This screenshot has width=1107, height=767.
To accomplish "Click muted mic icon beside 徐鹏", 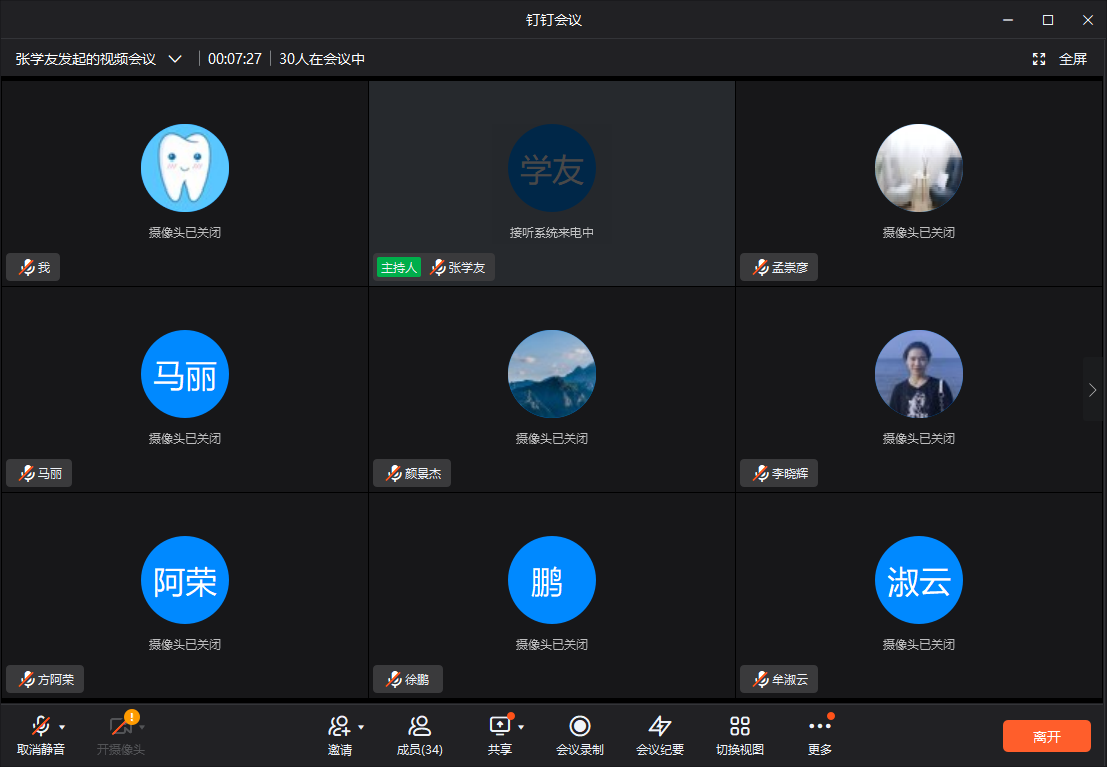I will pyautogui.click(x=394, y=680).
